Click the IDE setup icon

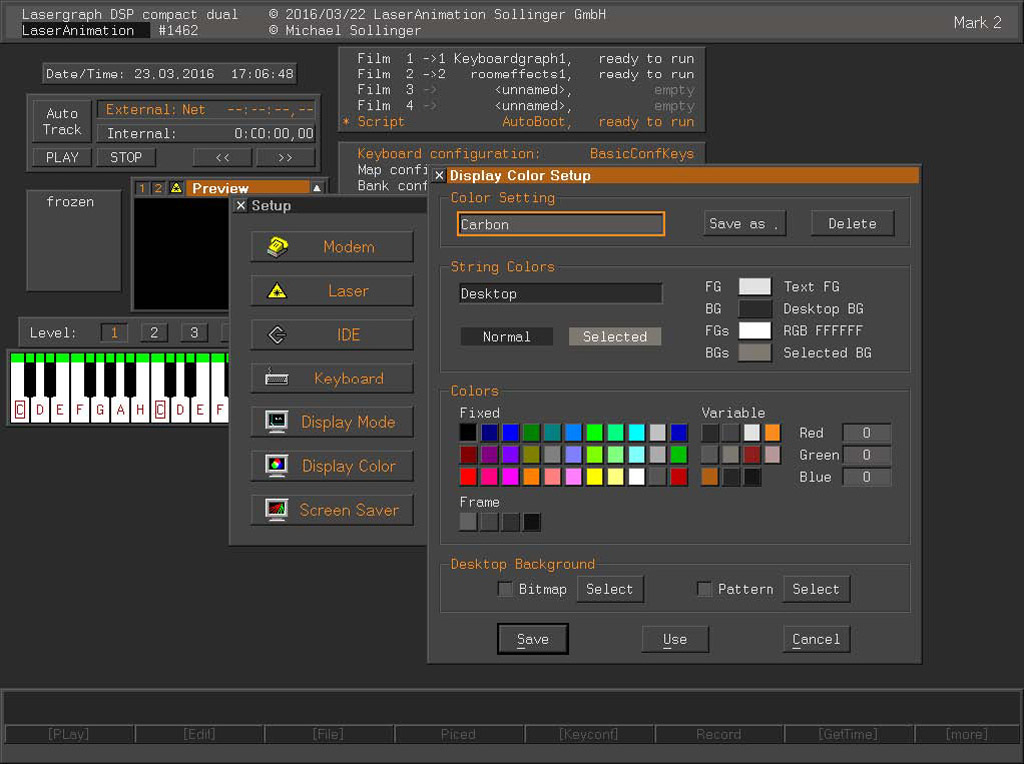[x=277, y=335]
